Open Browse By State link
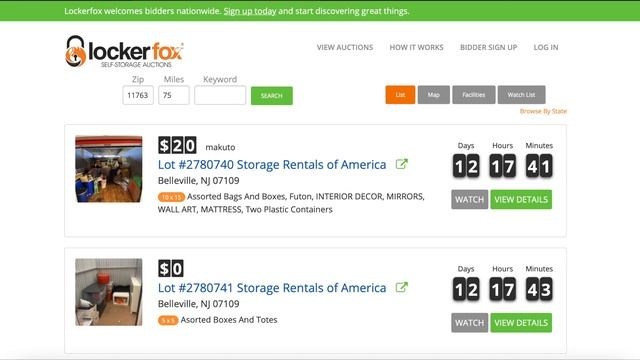 [x=543, y=111]
